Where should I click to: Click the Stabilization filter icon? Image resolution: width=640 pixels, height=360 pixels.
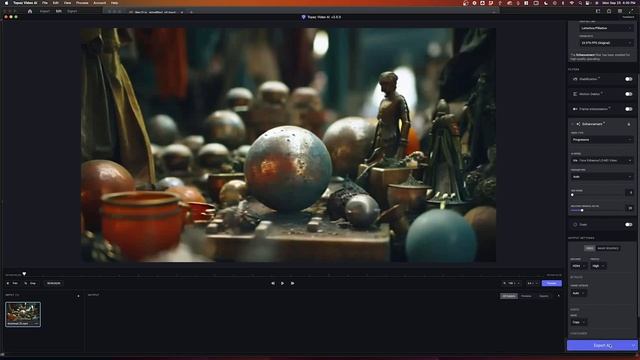point(575,79)
